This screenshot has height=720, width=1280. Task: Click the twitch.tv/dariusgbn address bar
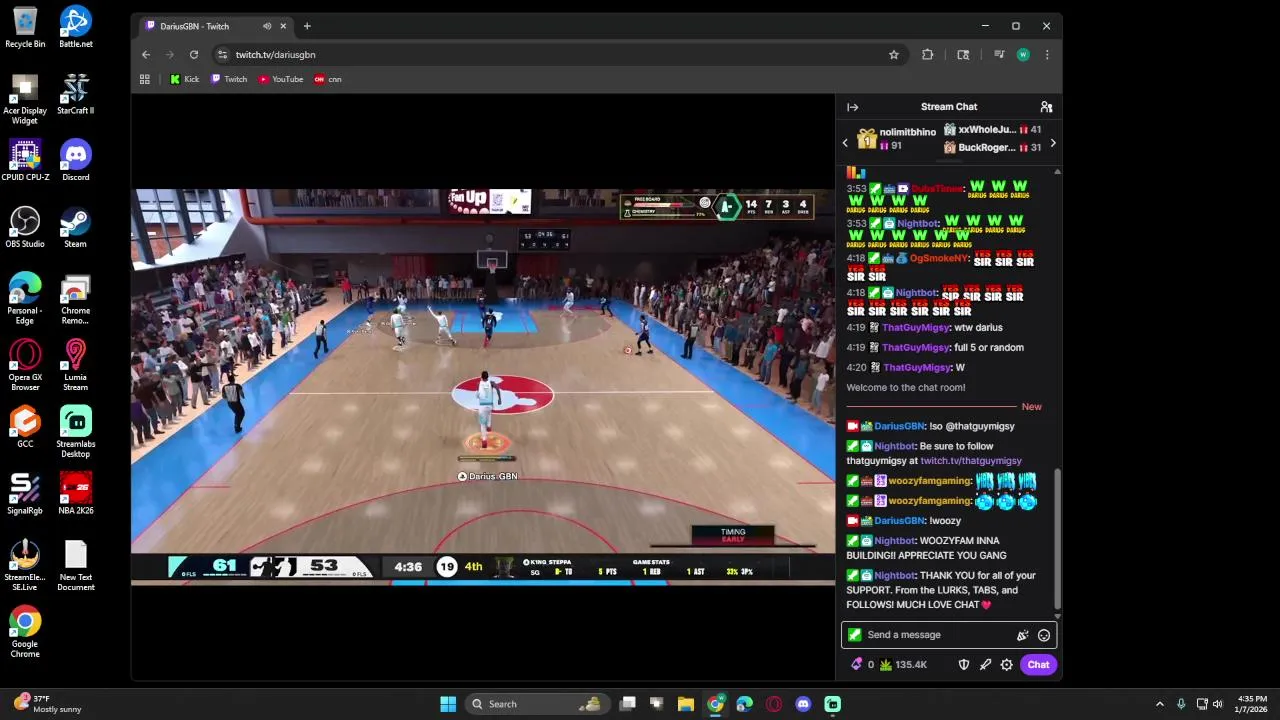(560, 55)
